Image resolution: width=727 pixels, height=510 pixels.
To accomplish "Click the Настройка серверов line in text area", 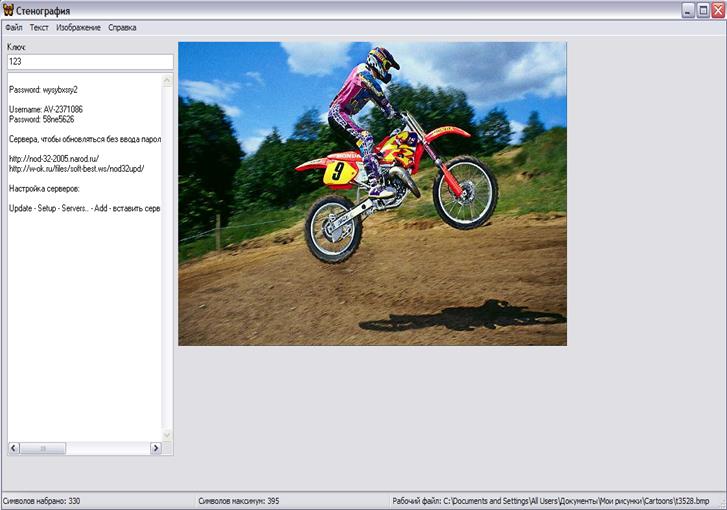I will [x=43, y=188].
